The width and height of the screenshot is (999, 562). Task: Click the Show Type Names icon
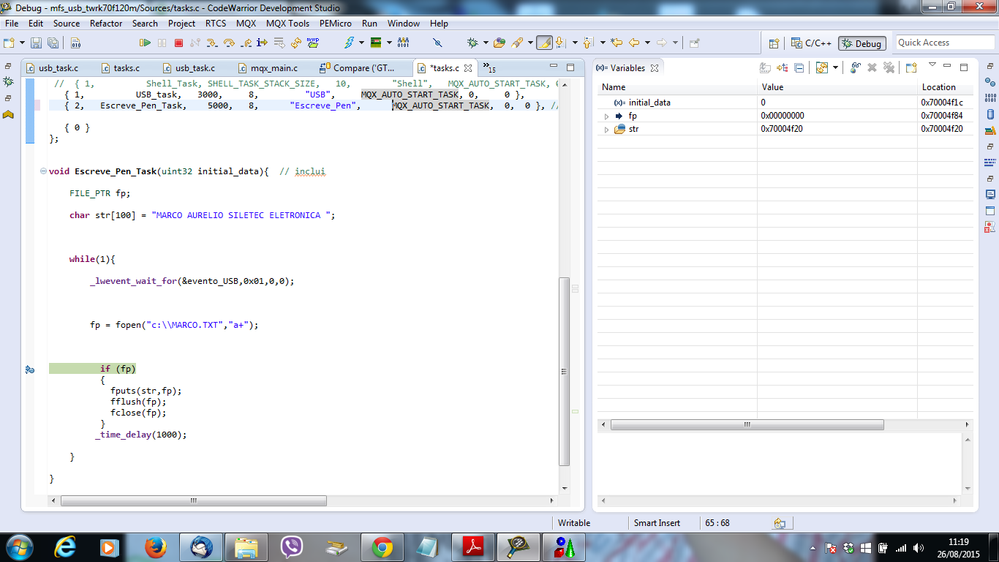[765, 68]
